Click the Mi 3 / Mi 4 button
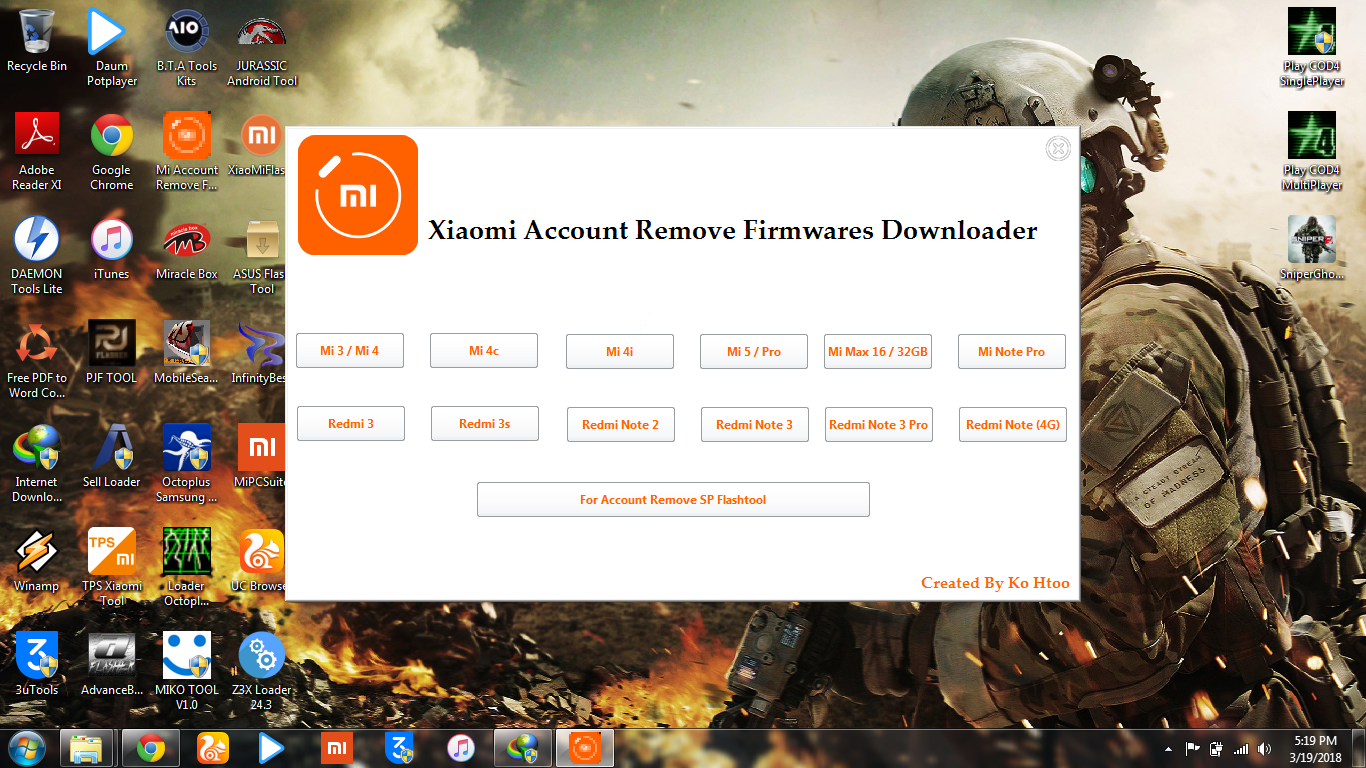The height and width of the screenshot is (768, 1366). click(349, 351)
